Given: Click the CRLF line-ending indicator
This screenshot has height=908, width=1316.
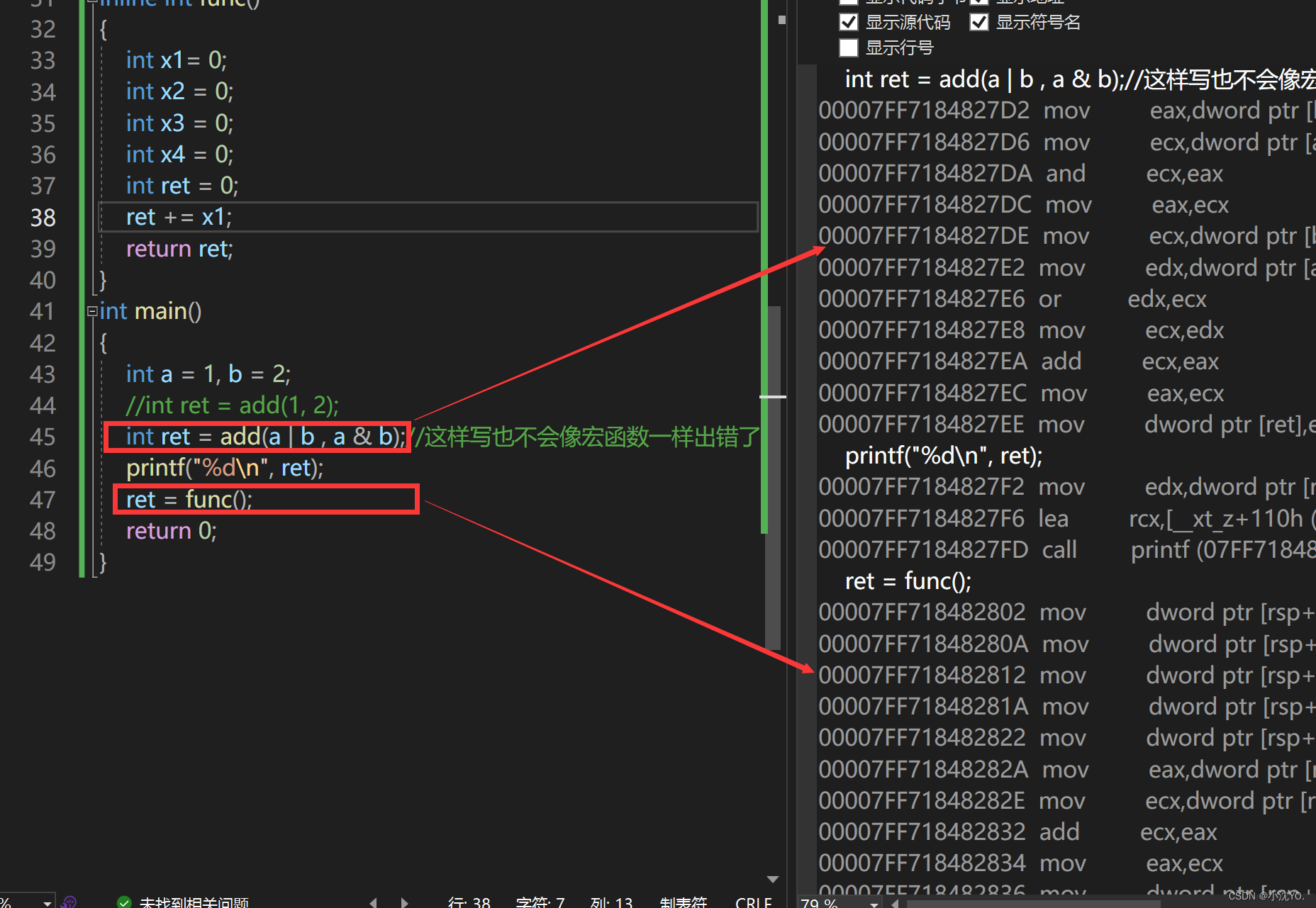Looking at the screenshot, I should [x=754, y=902].
